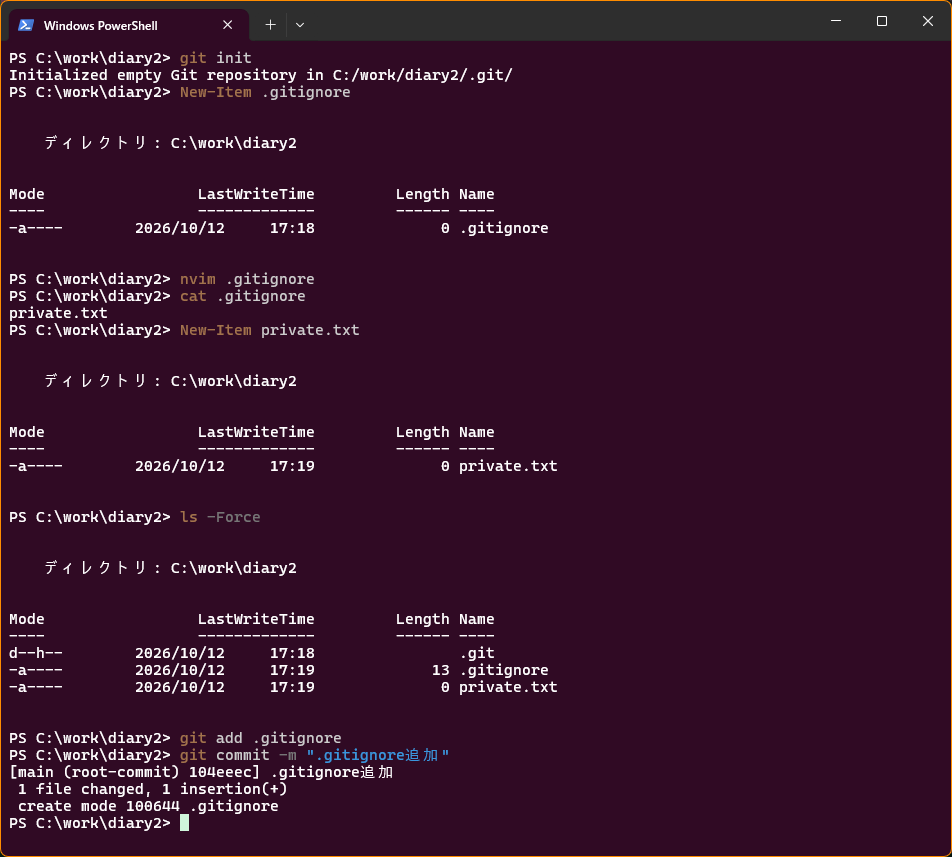
Task: Click the 'cat .gitignore' command
Action: (x=243, y=296)
